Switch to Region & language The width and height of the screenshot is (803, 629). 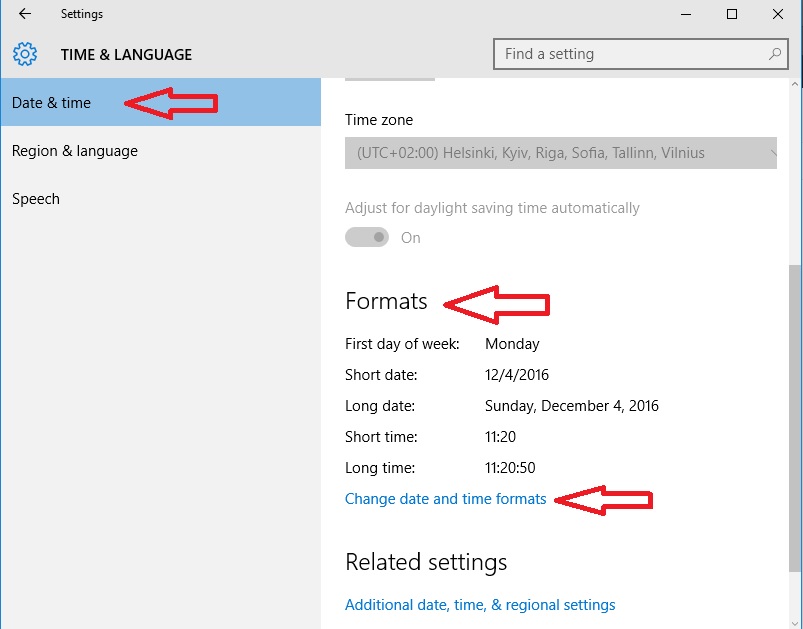[x=75, y=151]
